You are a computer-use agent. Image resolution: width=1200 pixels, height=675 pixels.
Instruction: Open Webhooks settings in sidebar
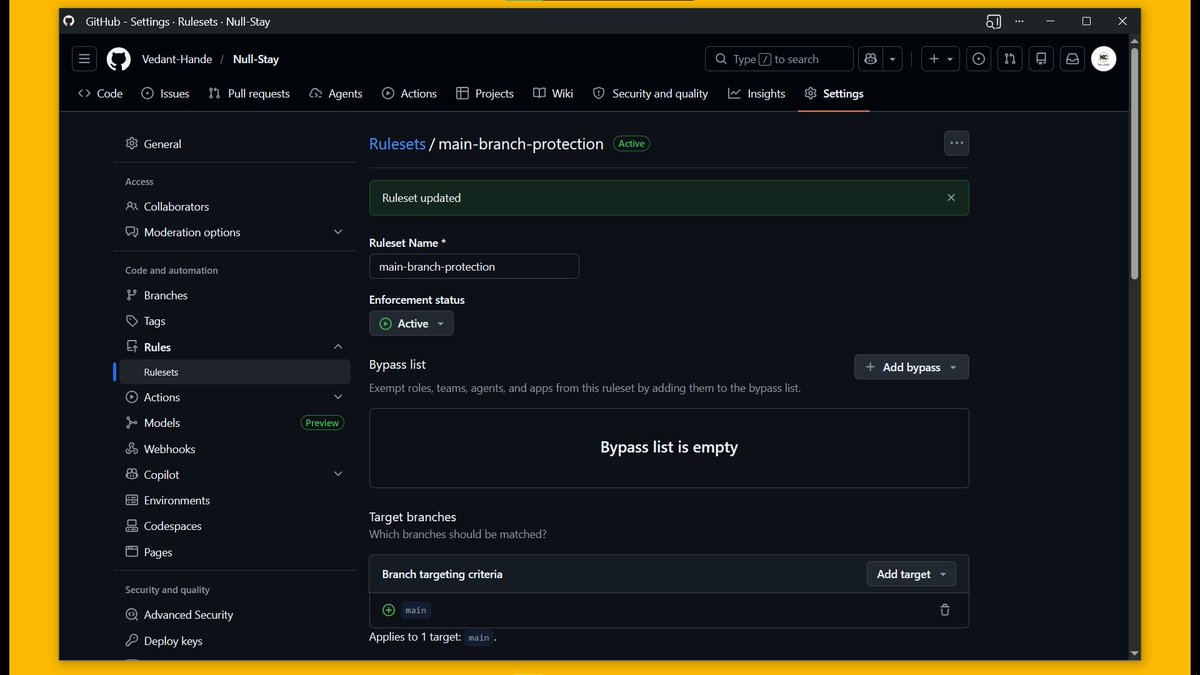coord(233,449)
